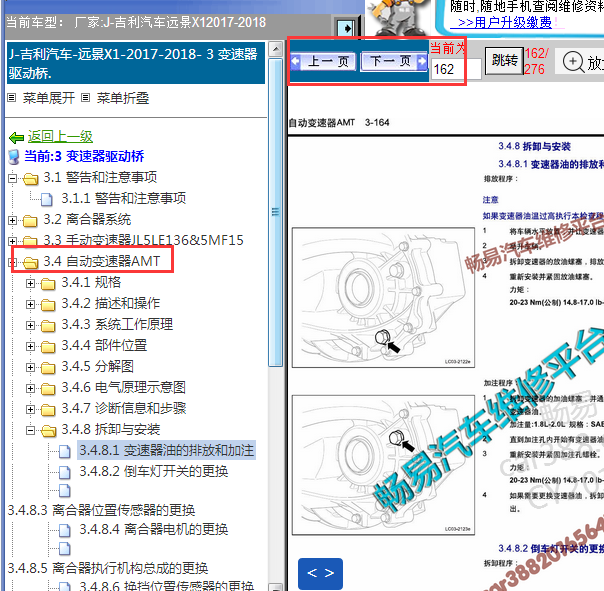This screenshot has width=604, height=591.
Task: Click the 当前:3 变速器驱动桥 heading
Action: pyautogui.click(x=84, y=156)
